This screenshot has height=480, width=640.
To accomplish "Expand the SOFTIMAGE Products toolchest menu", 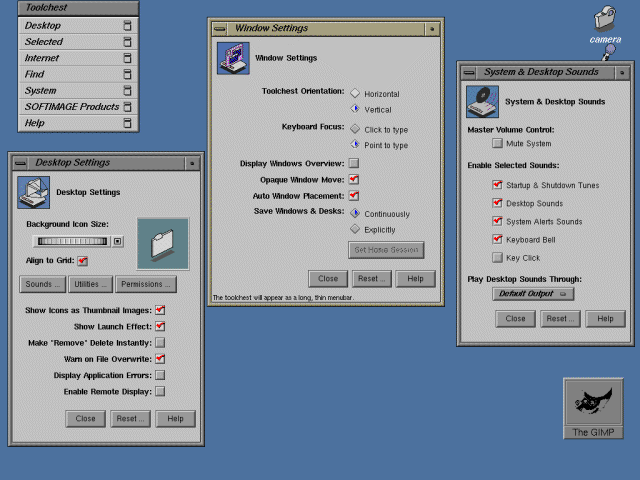I will 70,107.
